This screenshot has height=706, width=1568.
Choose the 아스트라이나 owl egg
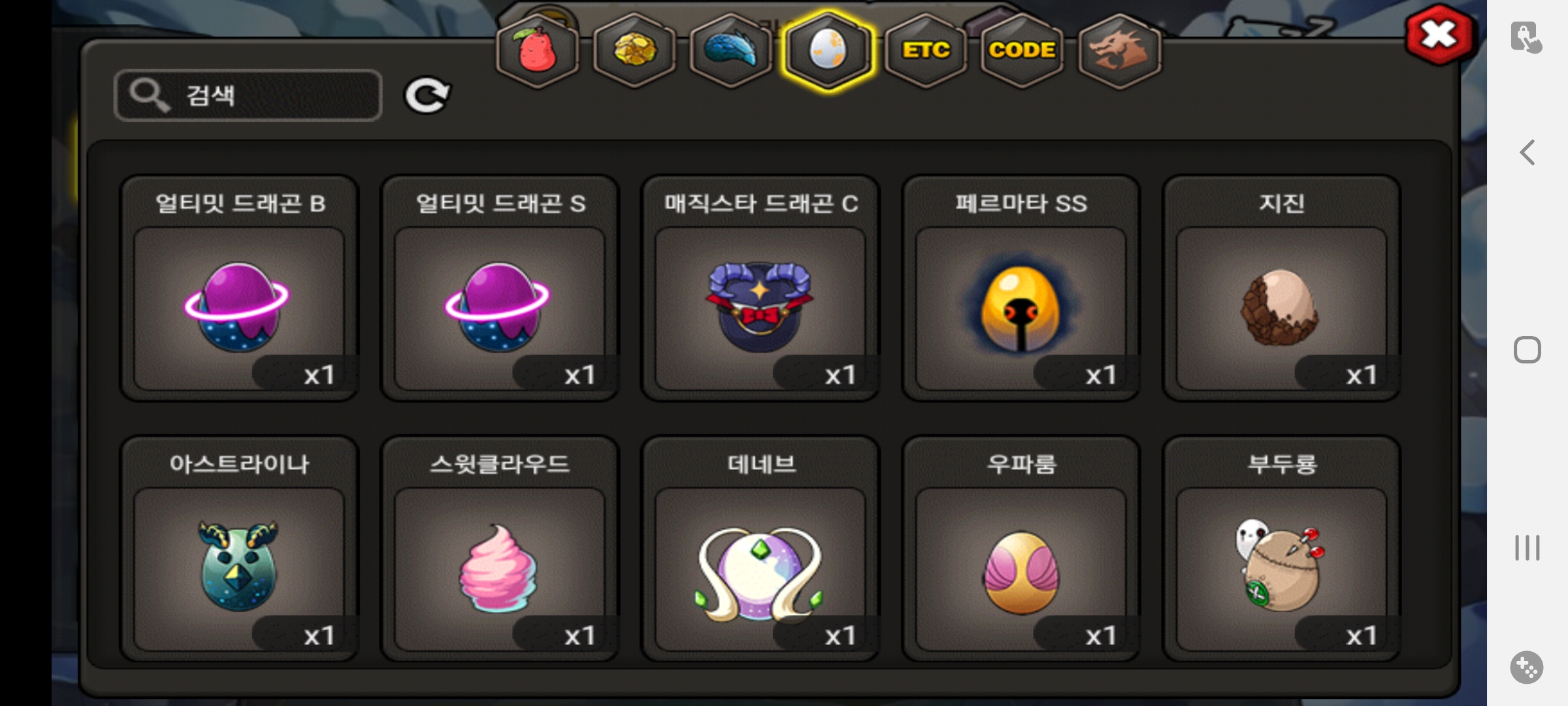[239, 549]
